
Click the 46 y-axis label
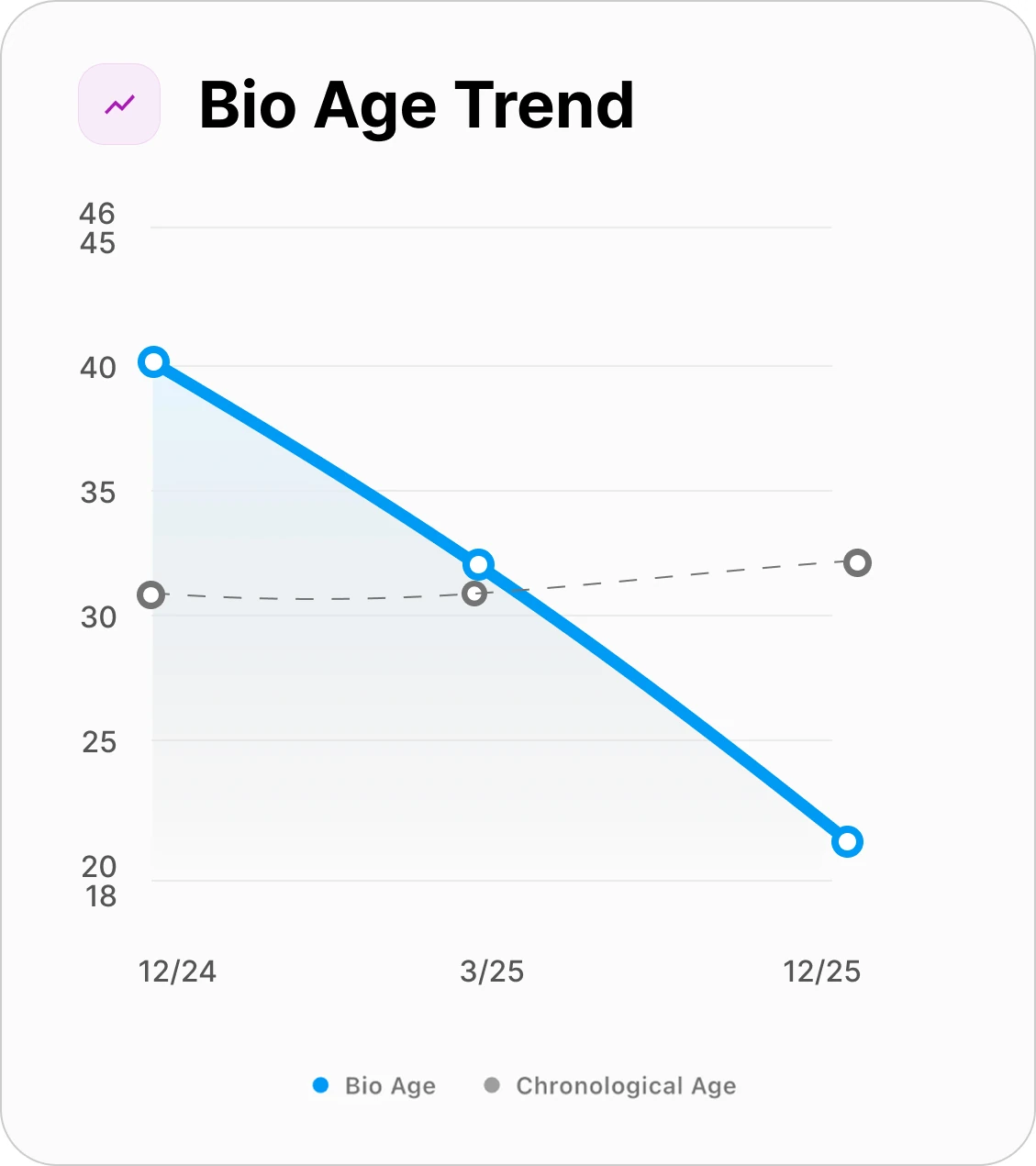pos(97,214)
